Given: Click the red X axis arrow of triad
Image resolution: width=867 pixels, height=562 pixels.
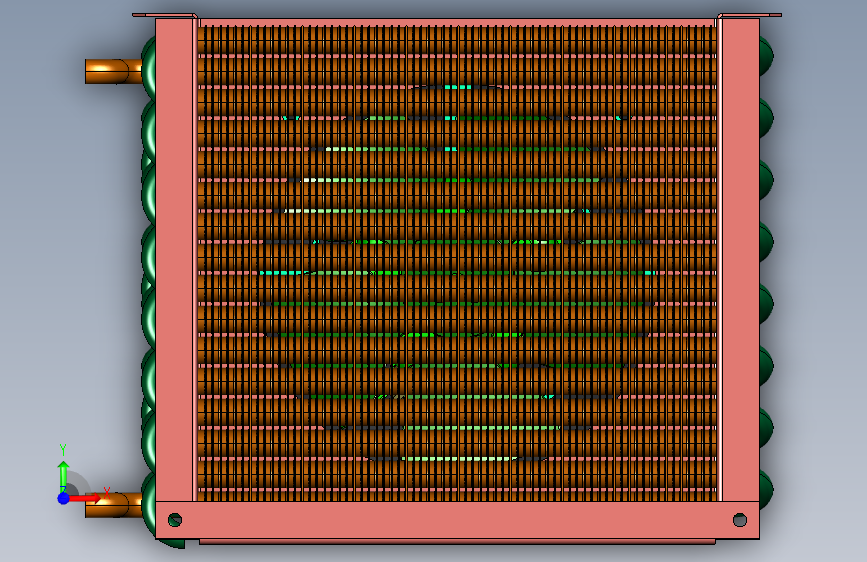Looking at the screenshot, I should pyautogui.click(x=87, y=498).
